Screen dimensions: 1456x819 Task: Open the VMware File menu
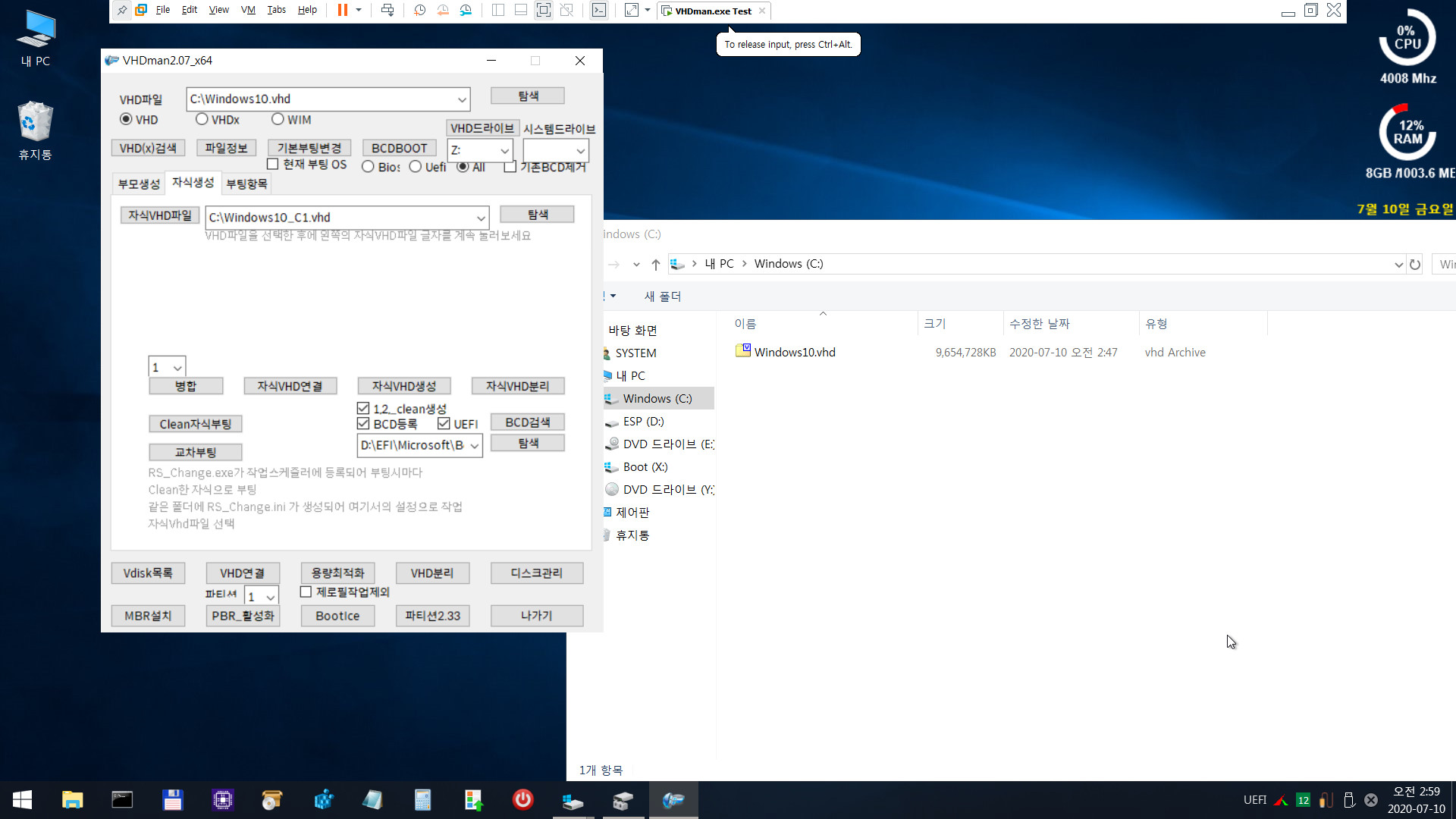coord(163,10)
